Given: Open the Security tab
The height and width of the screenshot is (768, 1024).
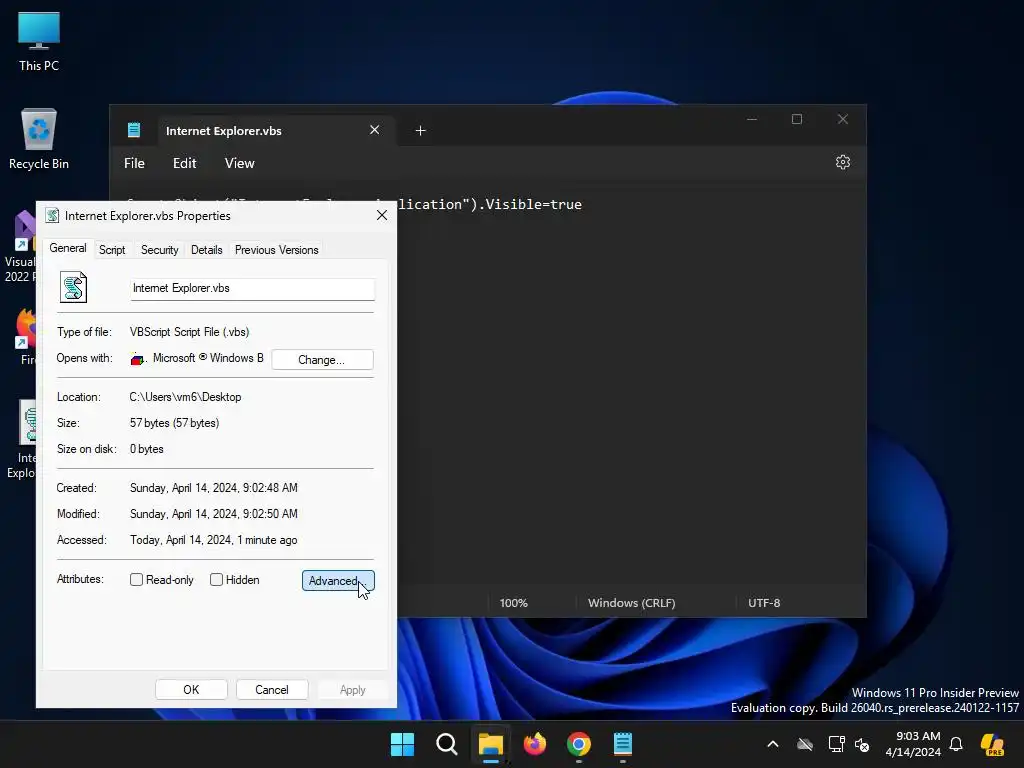Looking at the screenshot, I should [x=159, y=249].
